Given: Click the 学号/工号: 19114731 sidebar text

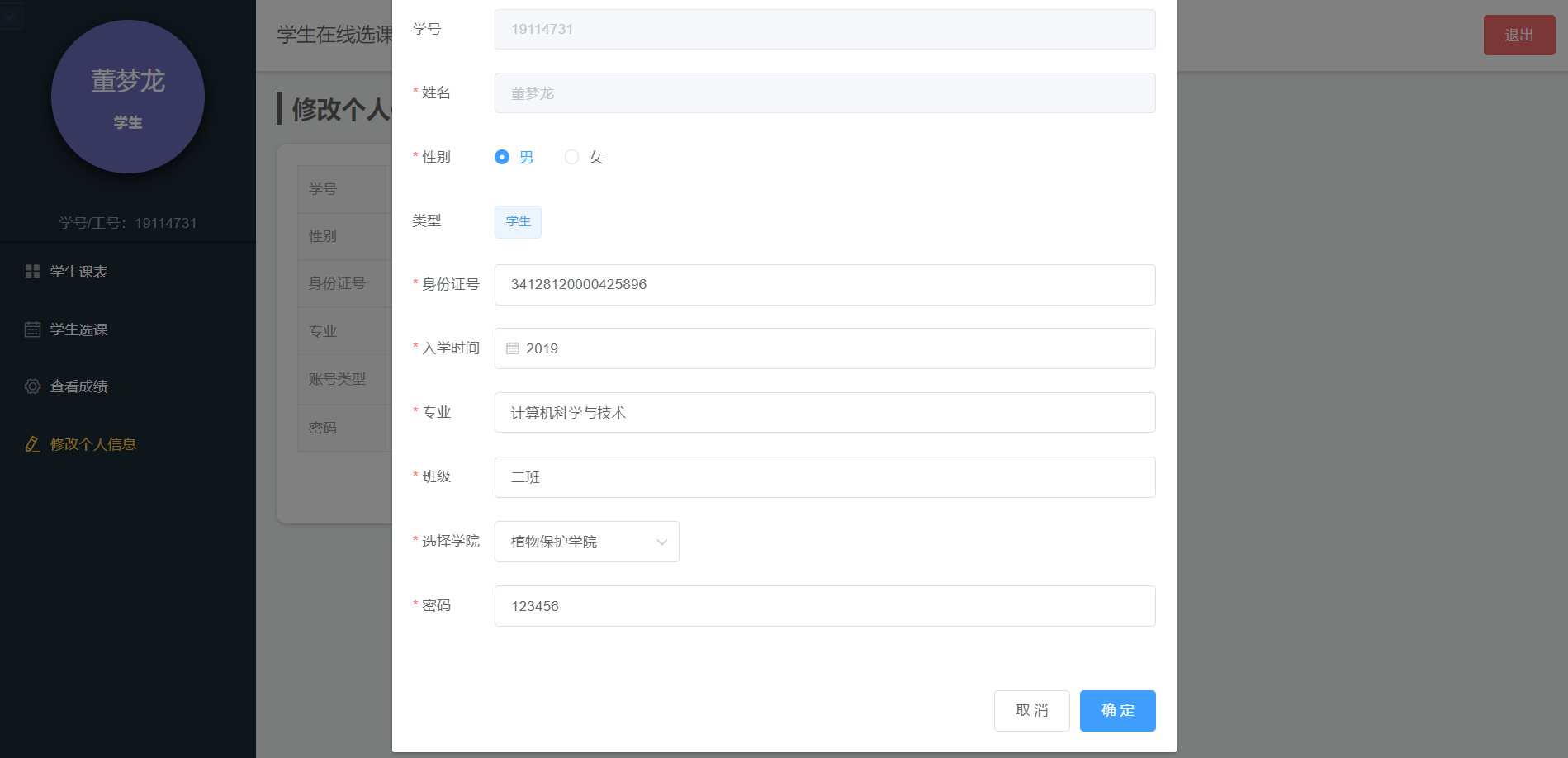Looking at the screenshot, I should pos(128,223).
